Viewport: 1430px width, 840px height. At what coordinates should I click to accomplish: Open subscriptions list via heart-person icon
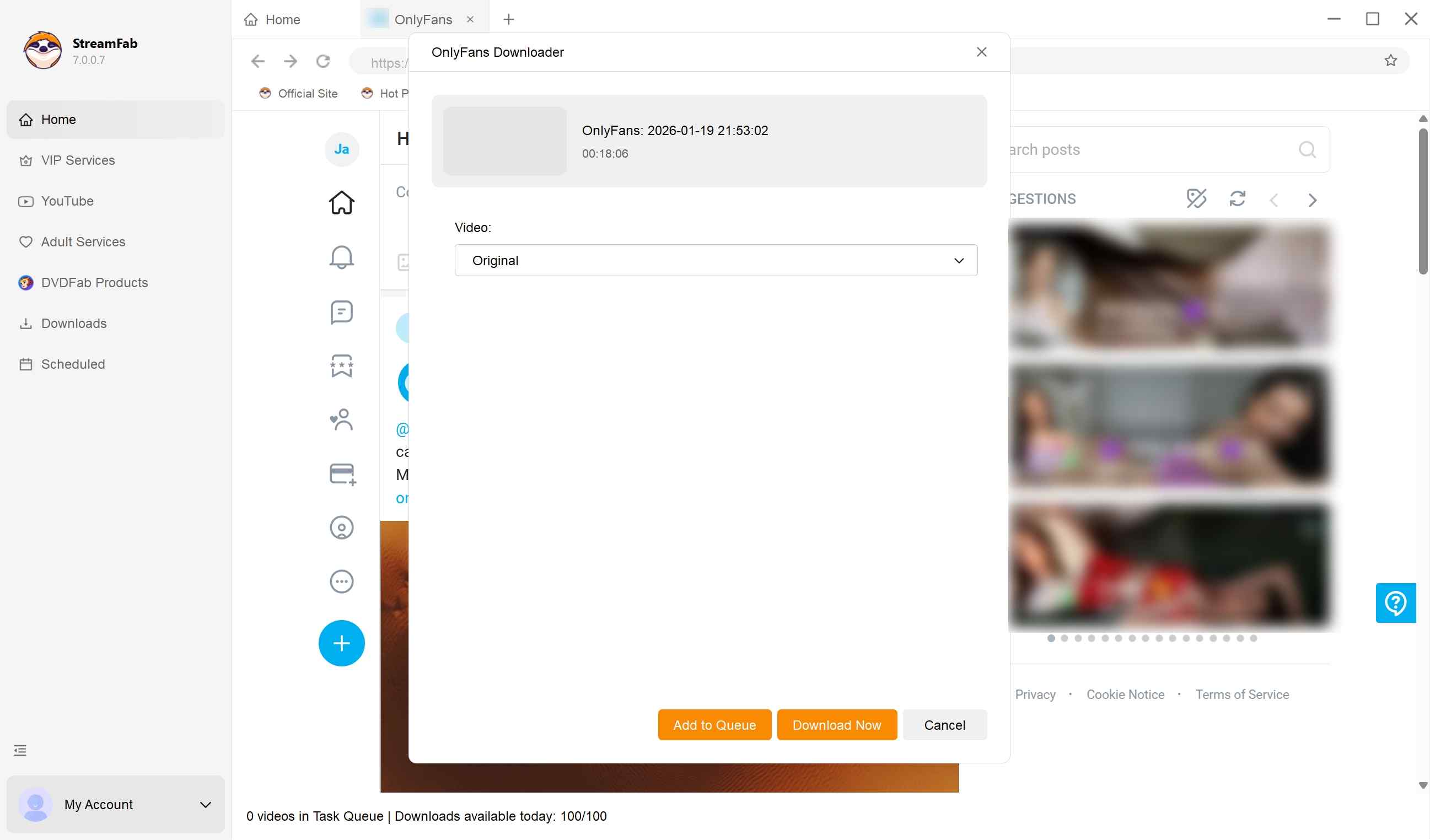[x=341, y=419]
